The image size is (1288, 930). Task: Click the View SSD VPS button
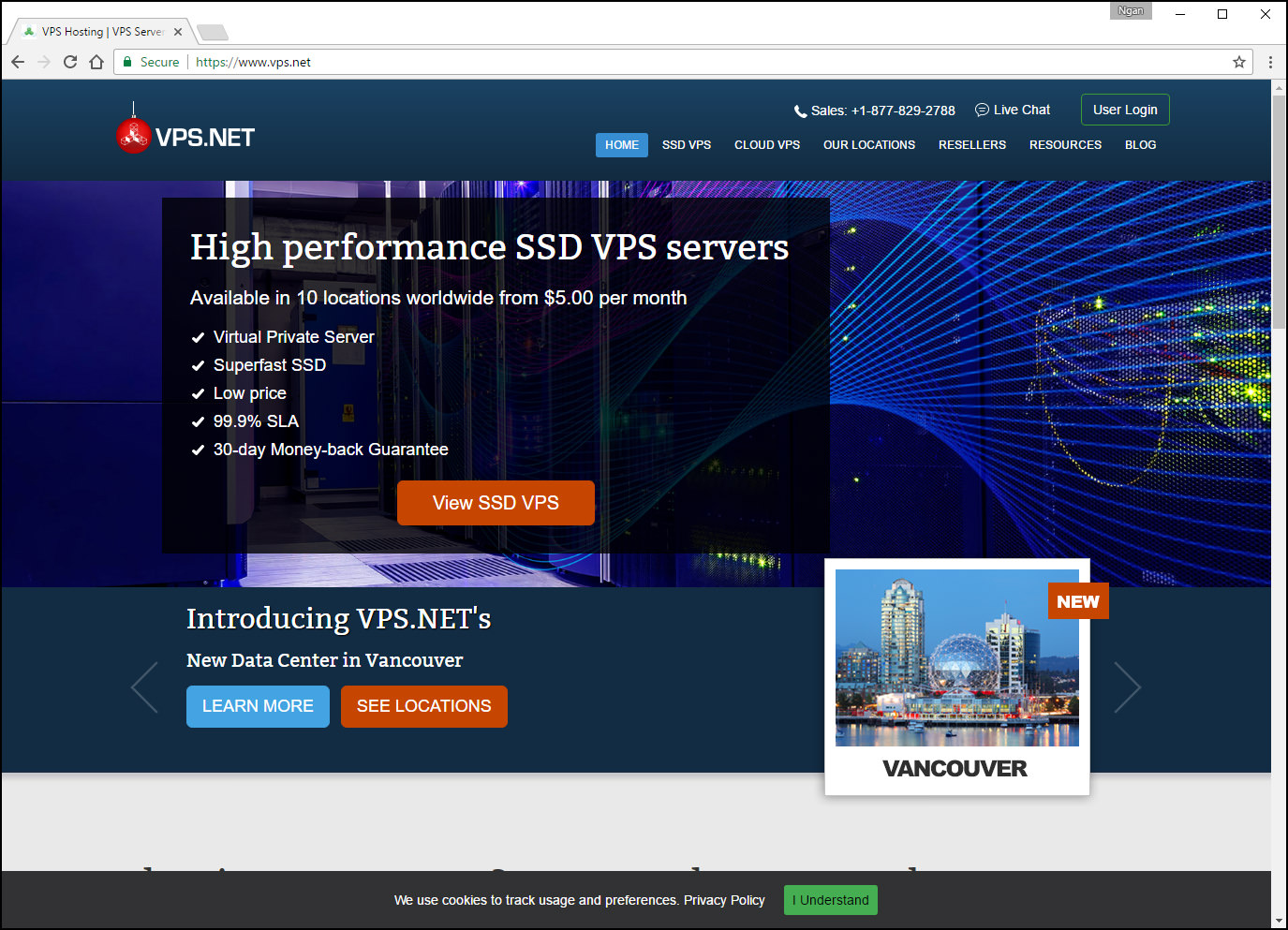tap(496, 503)
